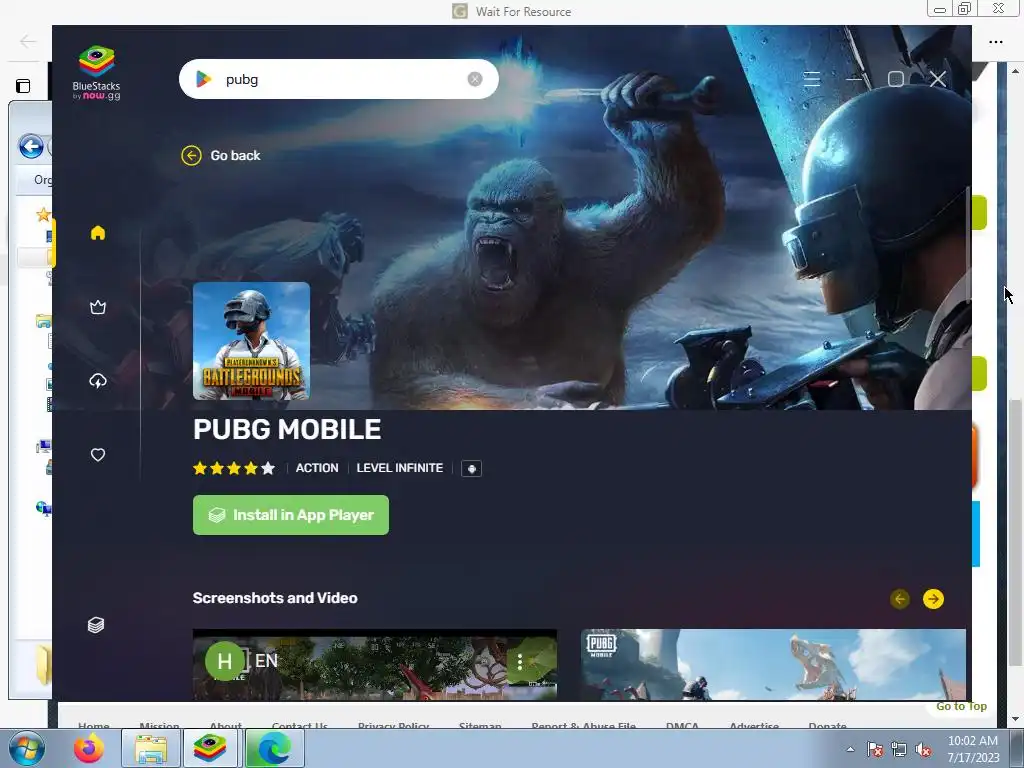The height and width of the screenshot is (768, 1024).
Task: Click the BlueStacks by now.gg logo
Action: [x=97, y=72]
